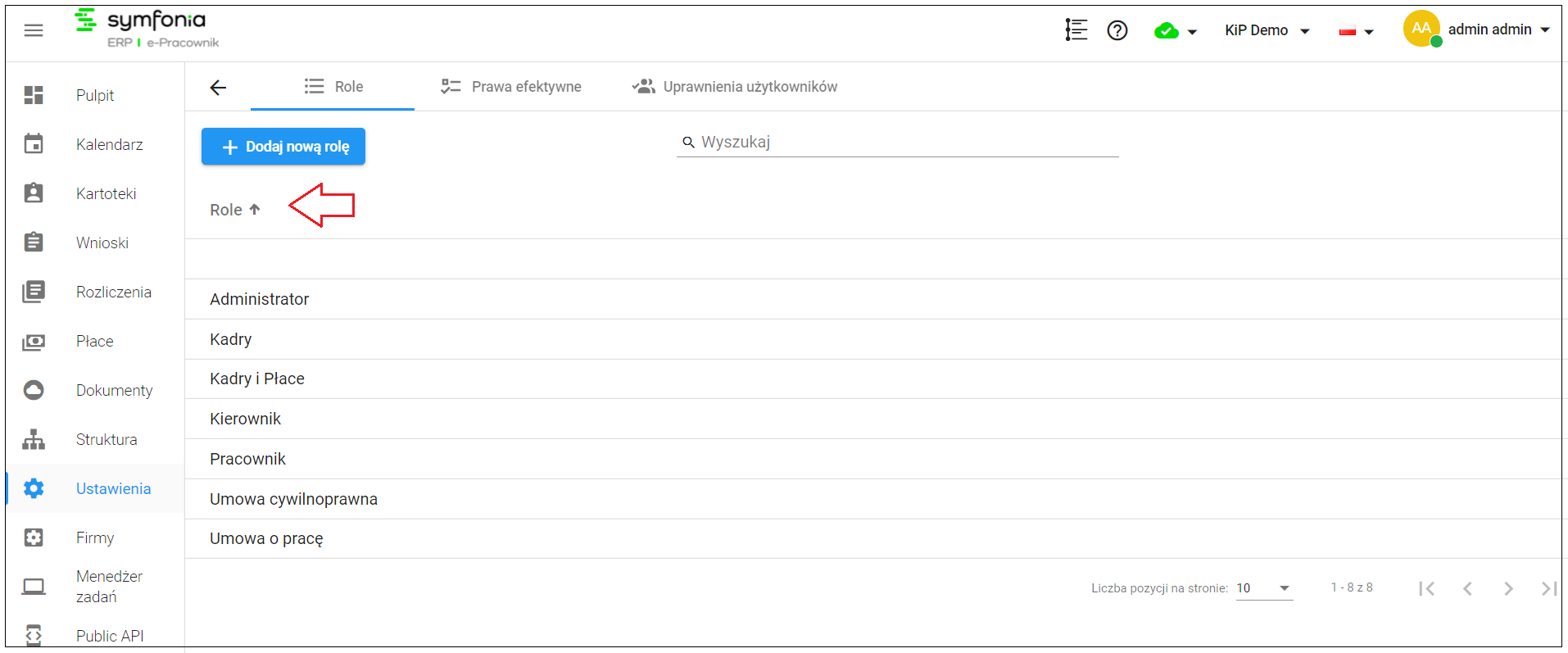This screenshot has height=653, width=1568.
Task: Click the search magnifier icon
Action: [688, 143]
